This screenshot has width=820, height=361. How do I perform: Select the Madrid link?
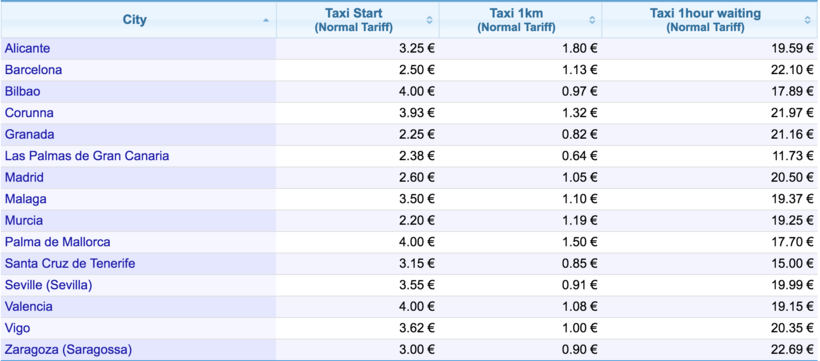click(24, 177)
